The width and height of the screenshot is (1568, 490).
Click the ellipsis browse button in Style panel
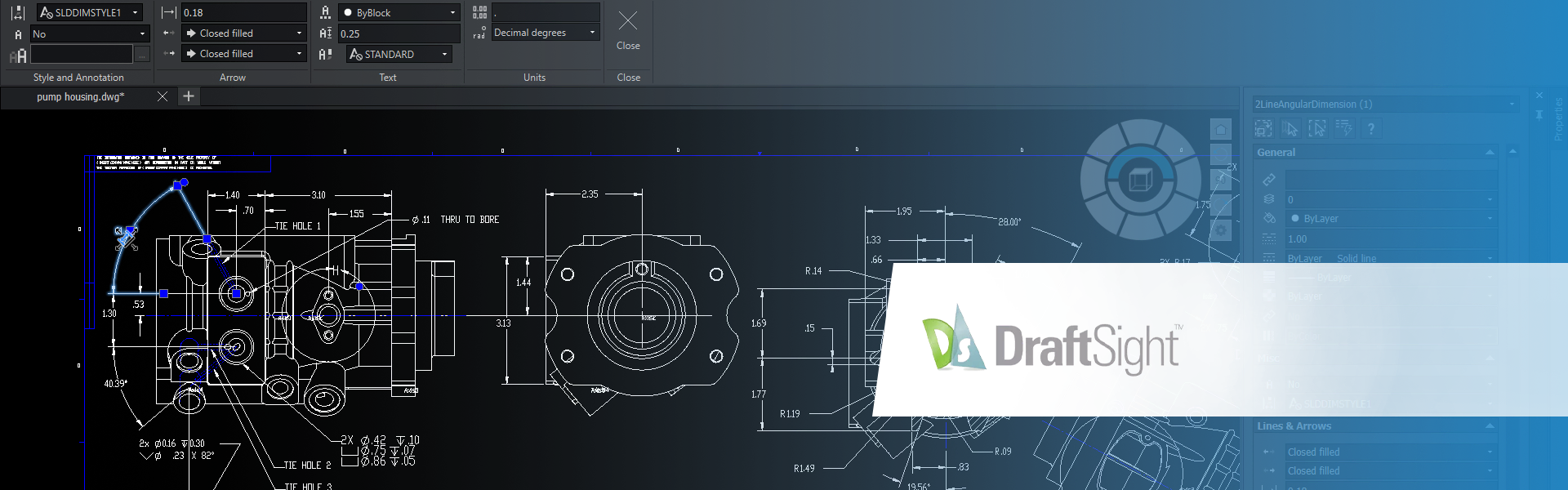point(142,55)
